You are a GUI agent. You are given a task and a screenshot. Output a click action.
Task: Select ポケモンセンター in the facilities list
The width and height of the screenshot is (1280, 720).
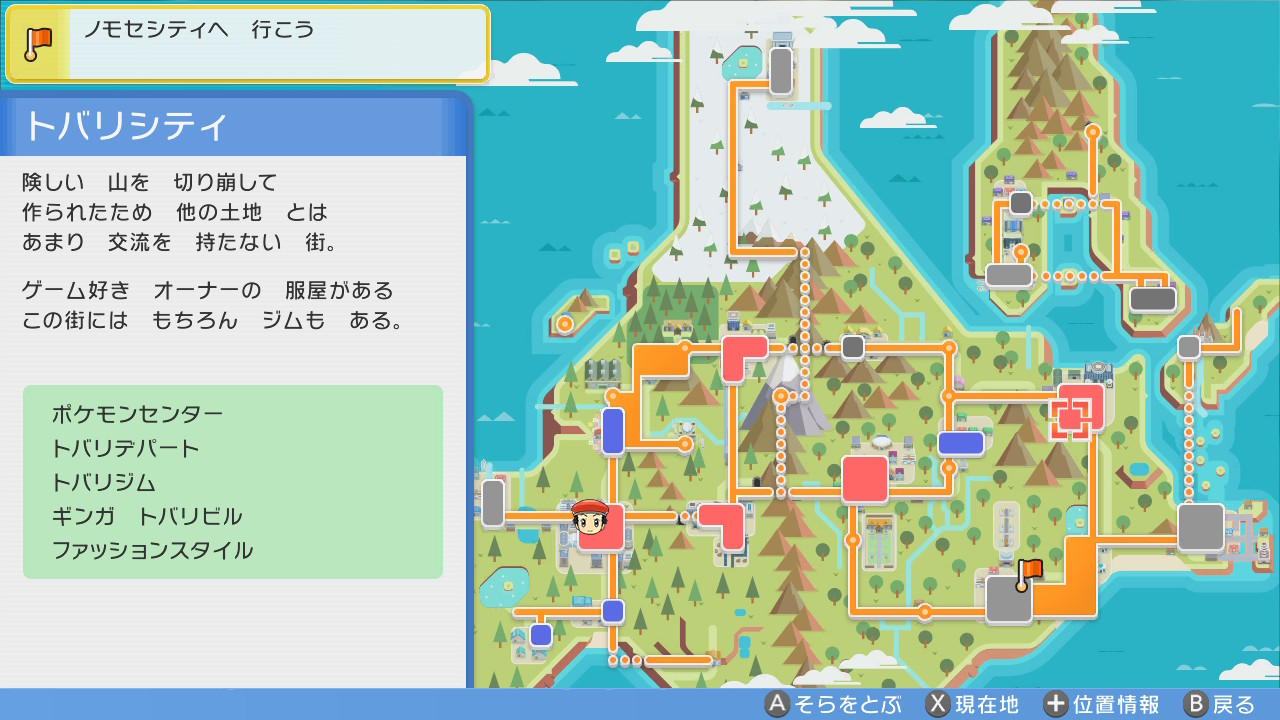pyautogui.click(x=137, y=414)
